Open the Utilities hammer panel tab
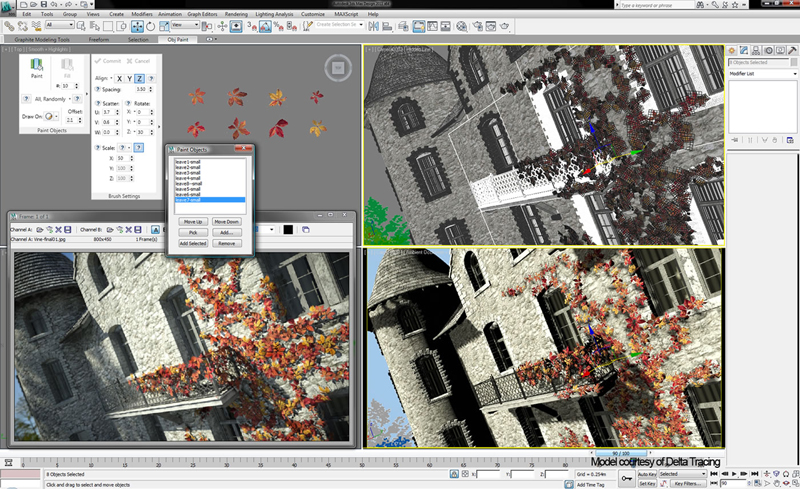 791,50
